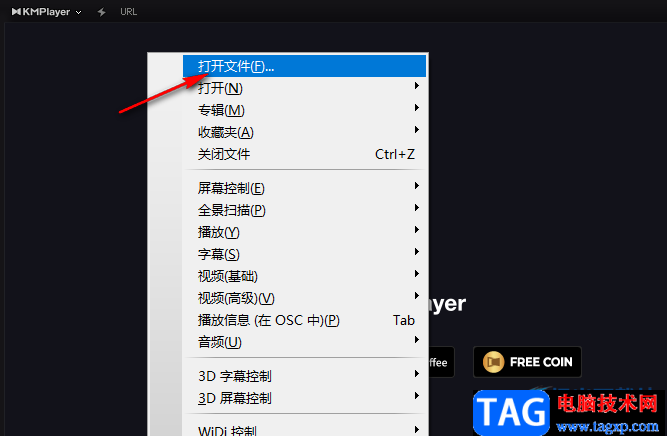Open the 3D 字幕控制 submenu
667x436 pixels.
305,376
